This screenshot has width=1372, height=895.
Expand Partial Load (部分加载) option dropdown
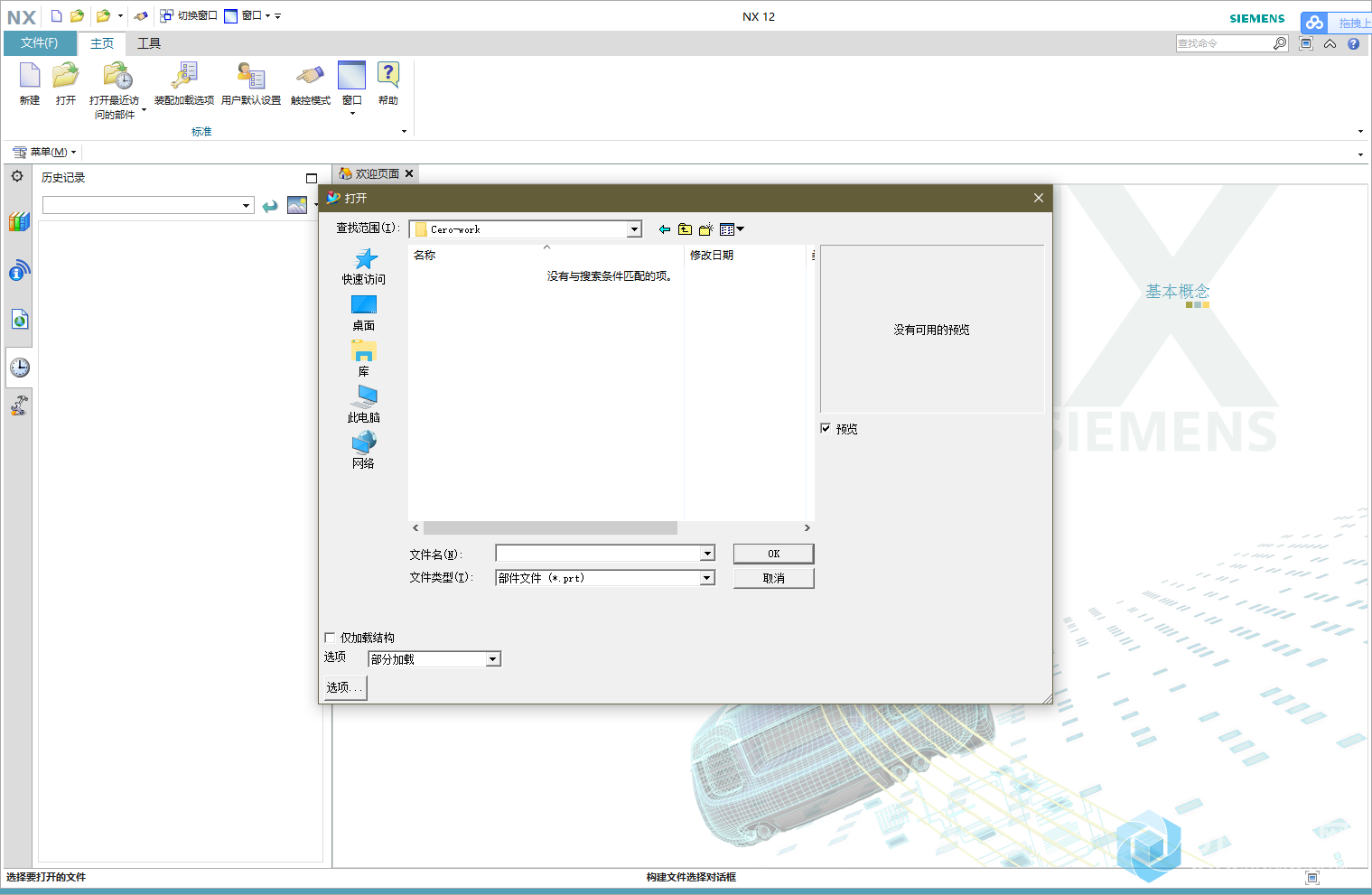pos(493,659)
